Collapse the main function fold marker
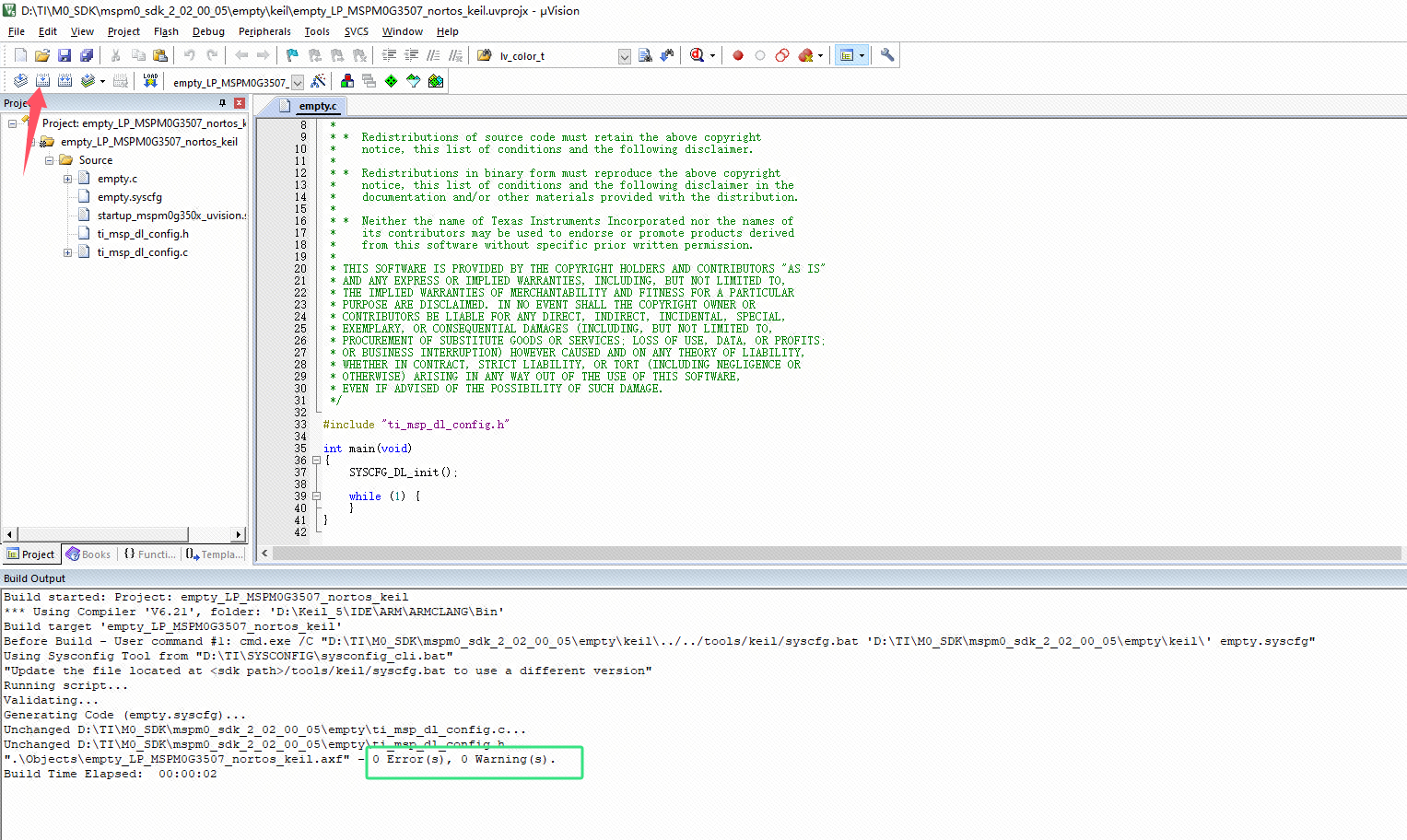Screen dimensions: 1407x840 tap(316, 461)
